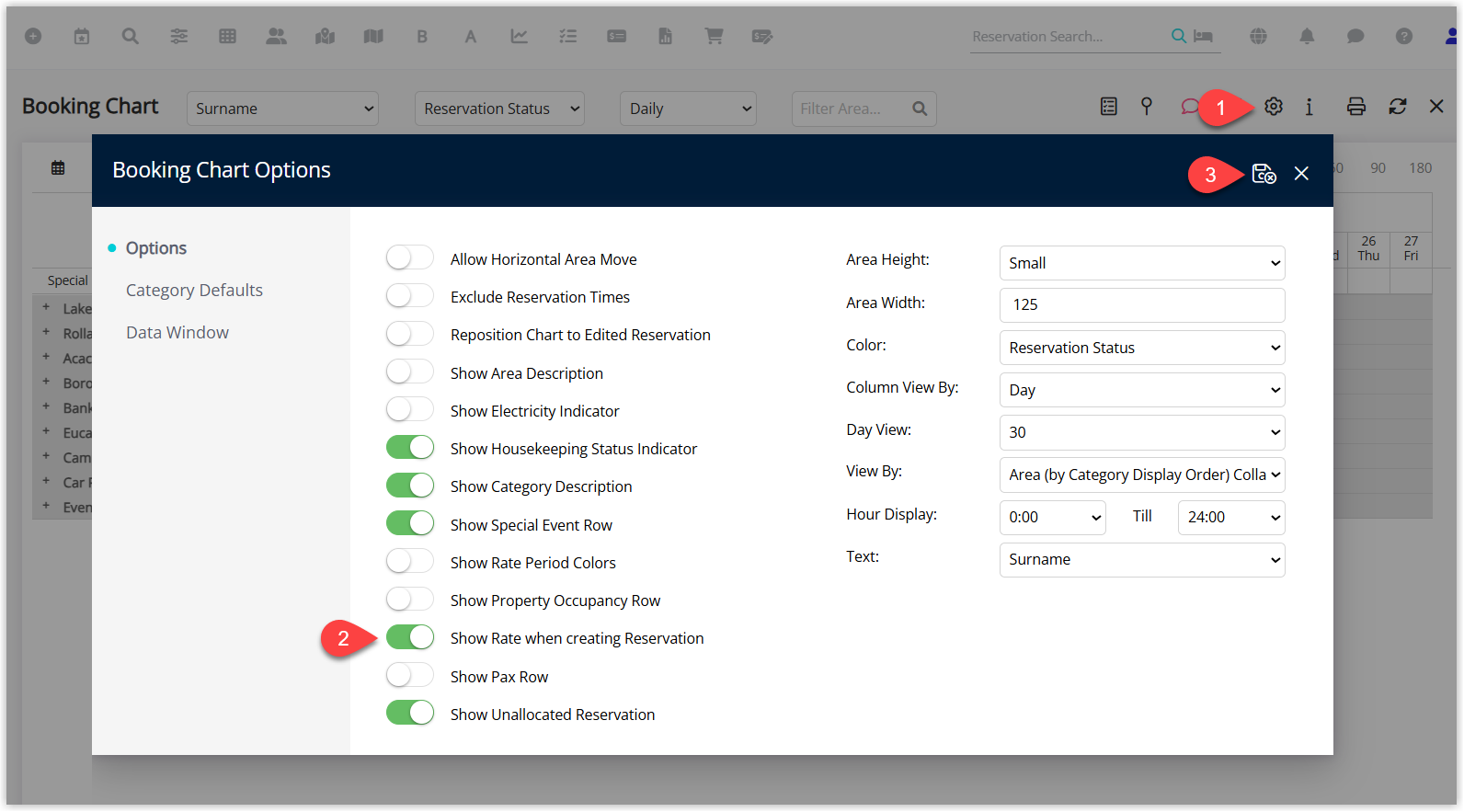Click the save and exit icon in dialog header
The height and width of the screenshot is (812, 1464).
click(x=1264, y=174)
